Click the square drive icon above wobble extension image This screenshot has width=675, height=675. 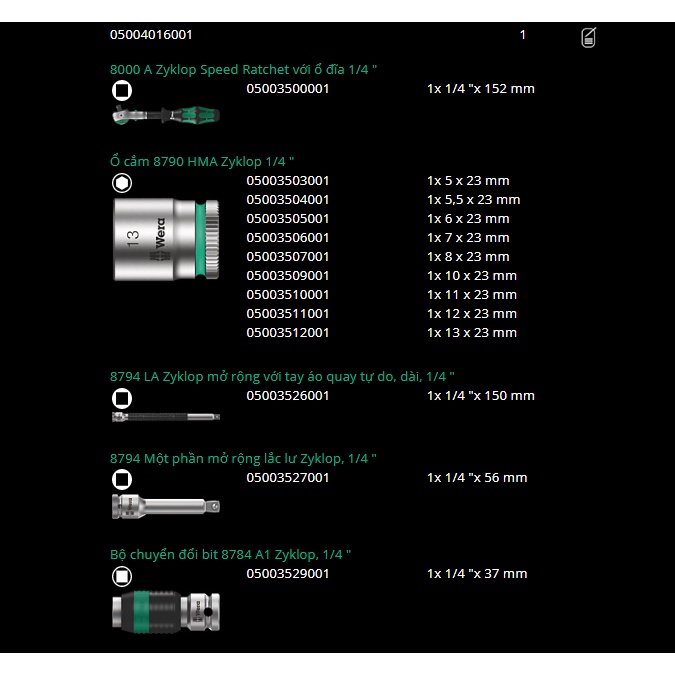pos(121,479)
